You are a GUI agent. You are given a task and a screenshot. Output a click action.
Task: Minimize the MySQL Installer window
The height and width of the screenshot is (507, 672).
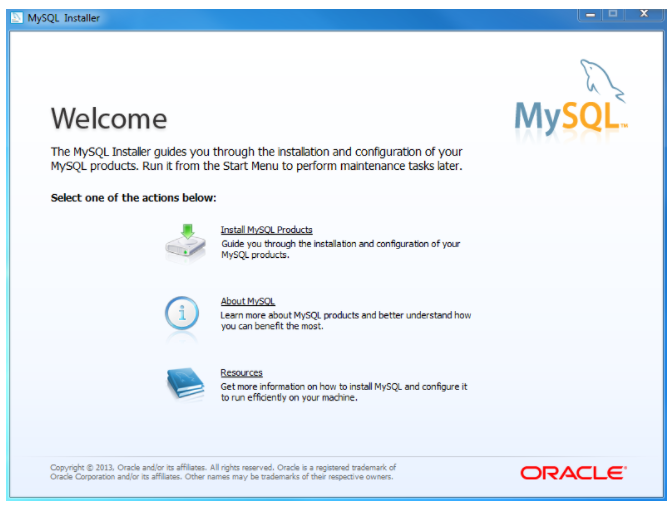(x=591, y=14)
